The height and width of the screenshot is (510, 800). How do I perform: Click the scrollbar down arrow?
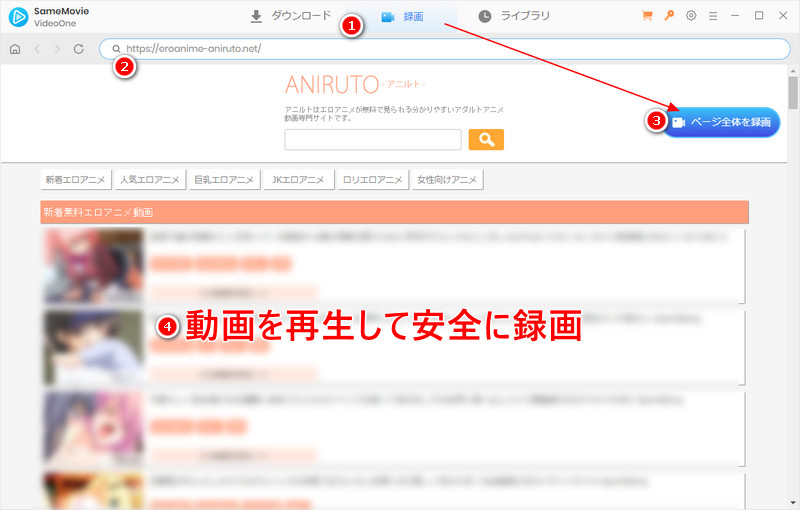click(793, 503)
